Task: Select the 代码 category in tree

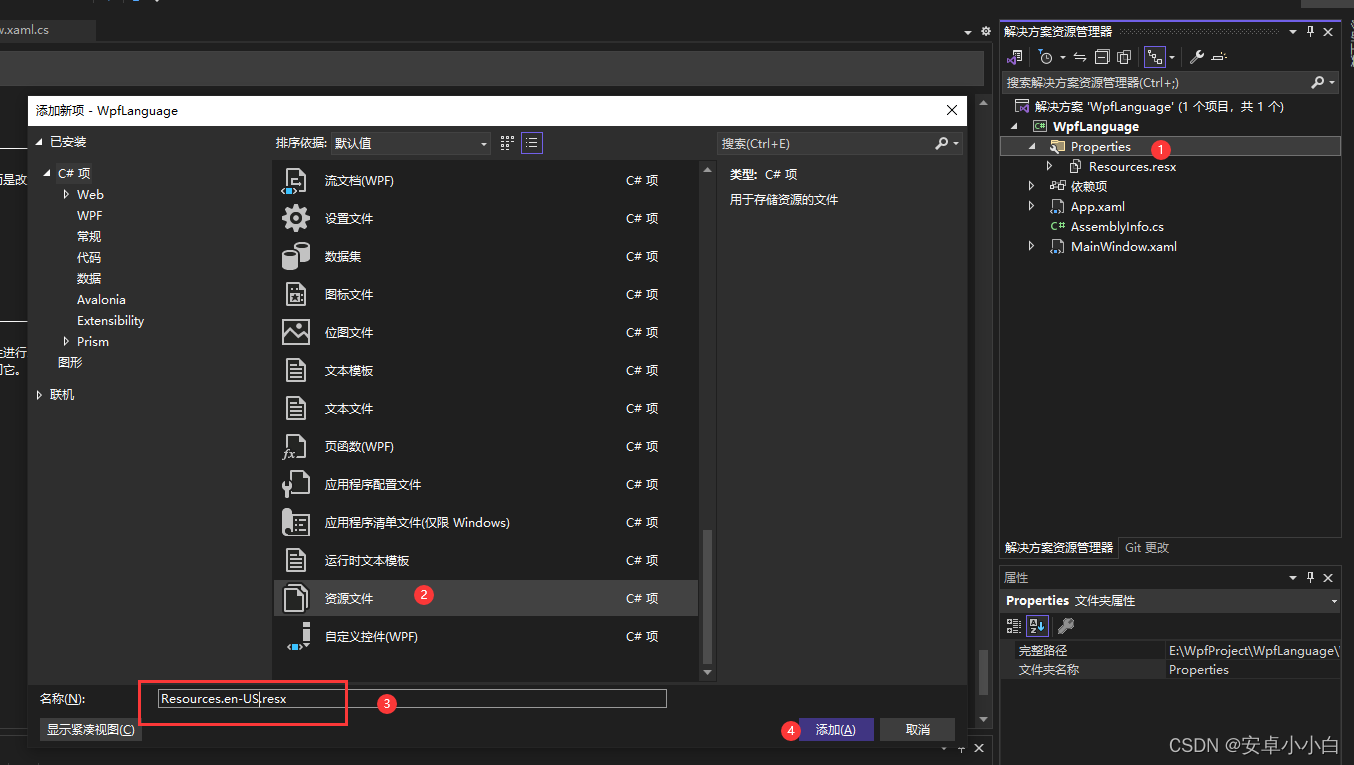Action: click(x=89, y=257)
